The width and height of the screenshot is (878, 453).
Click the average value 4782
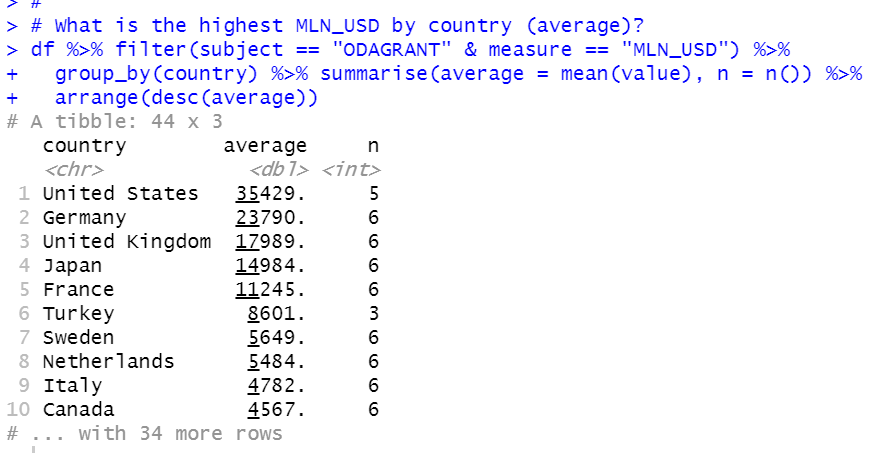coord(277,386)
